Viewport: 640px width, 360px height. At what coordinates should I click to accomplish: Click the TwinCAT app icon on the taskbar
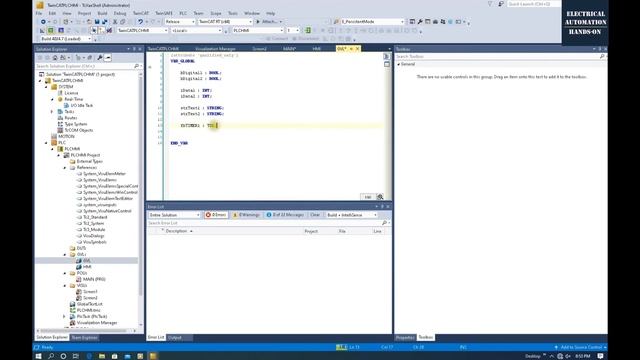pos(153,356)
